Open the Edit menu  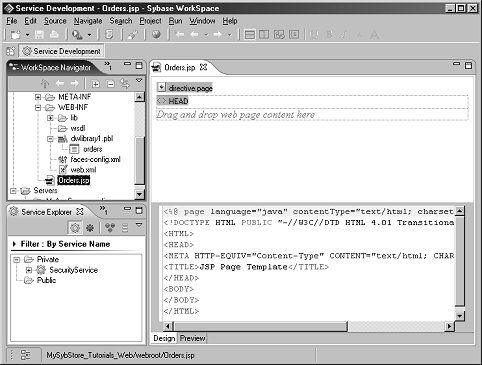pyautogui.click(x=30, y=21)
